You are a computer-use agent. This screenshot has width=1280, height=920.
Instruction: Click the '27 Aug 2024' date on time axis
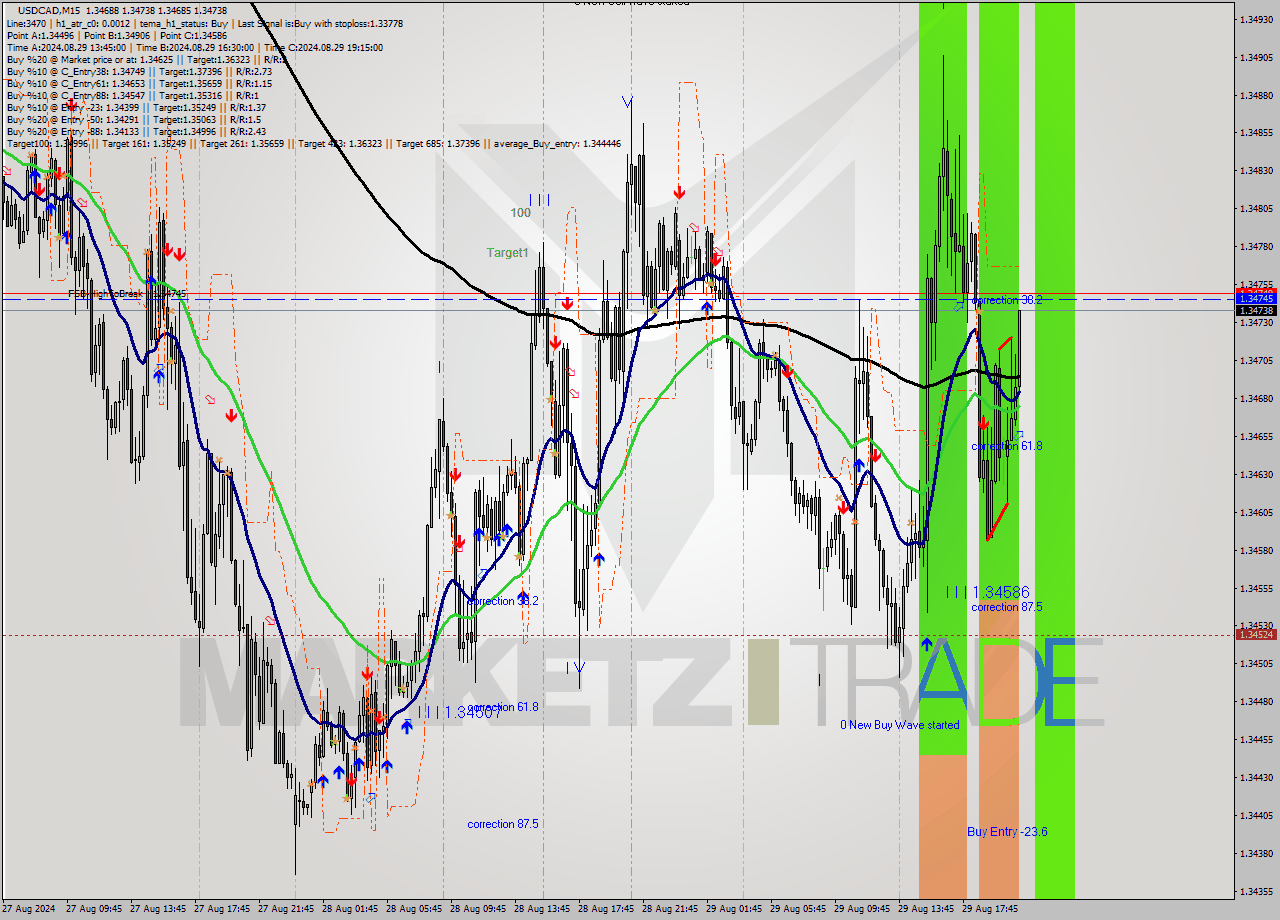[x=28, y=909]
